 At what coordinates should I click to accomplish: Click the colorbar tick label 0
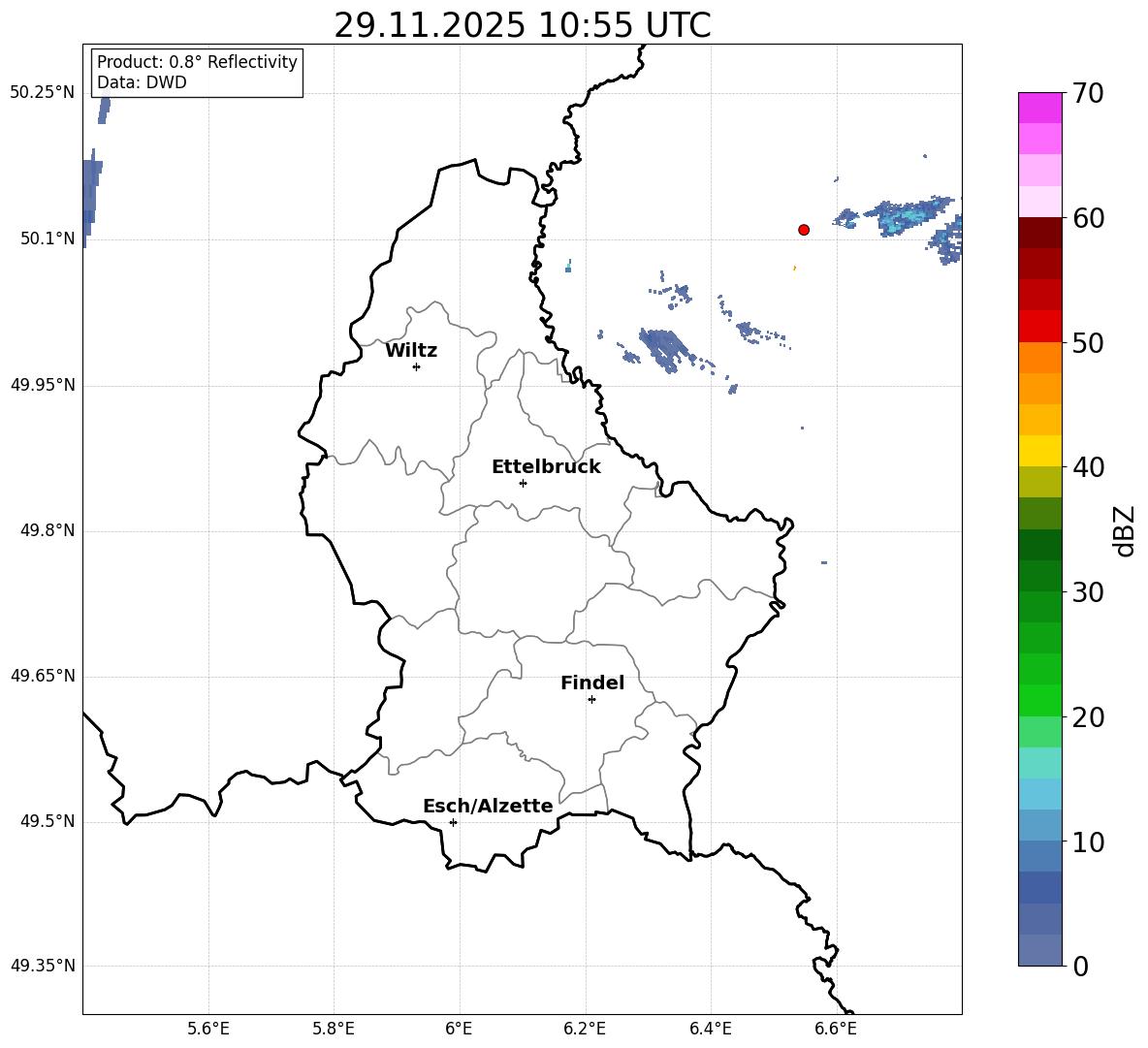(1080, 966)
